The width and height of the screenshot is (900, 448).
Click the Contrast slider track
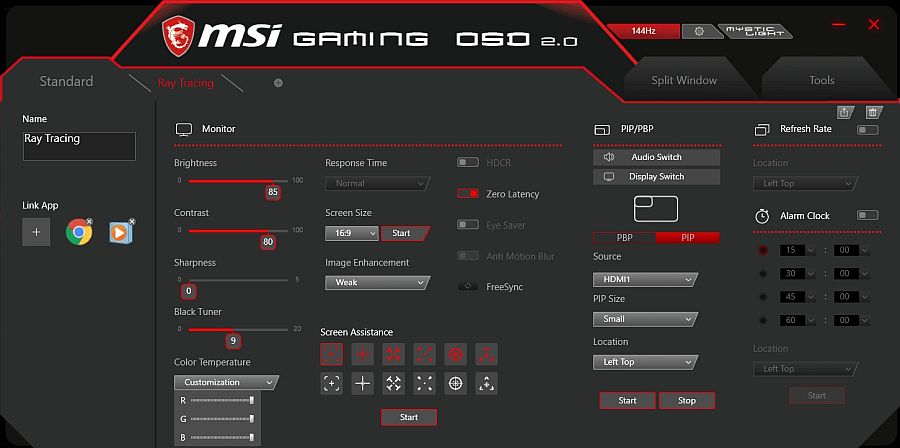238,231
